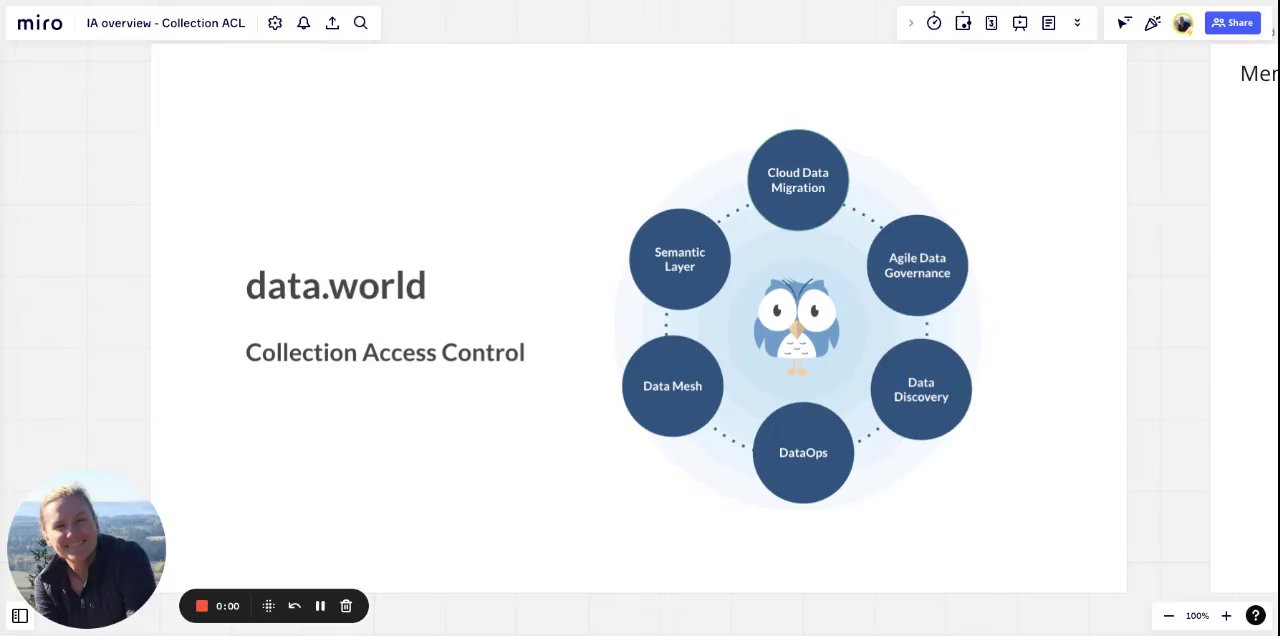The height and width of the screenshot is (636, 1280).
Task: Click the export board upload icon
Action: 332,23
